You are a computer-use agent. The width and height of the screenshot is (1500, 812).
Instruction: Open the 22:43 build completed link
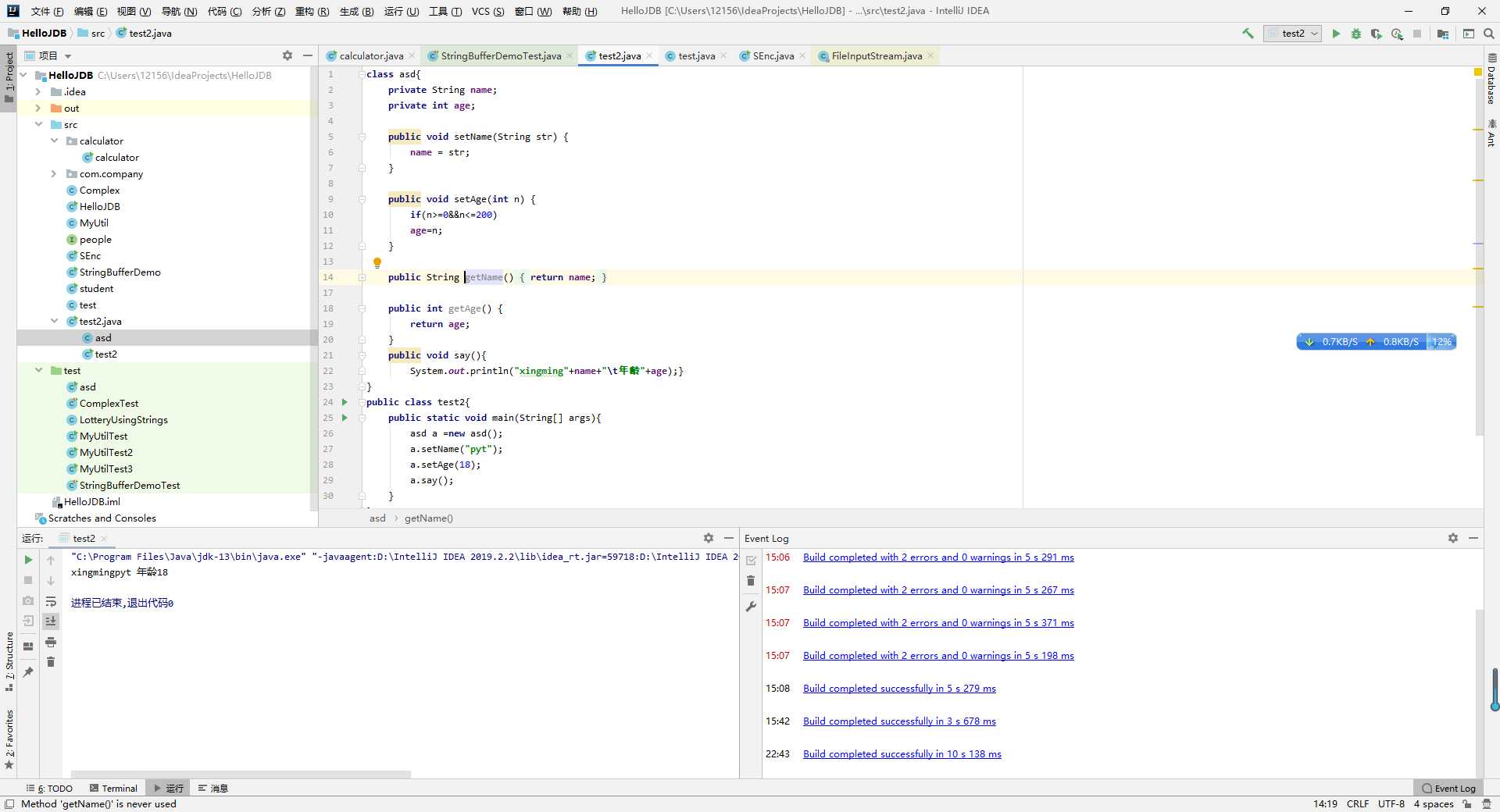coord(902,754)
